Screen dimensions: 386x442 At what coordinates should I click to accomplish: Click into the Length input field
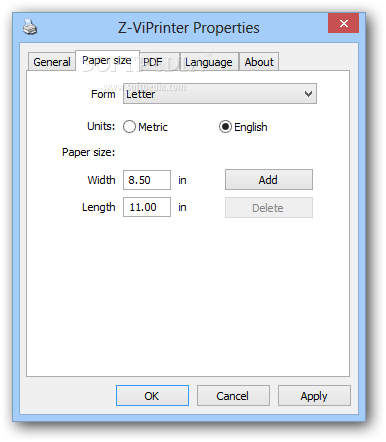coord(147,207)
